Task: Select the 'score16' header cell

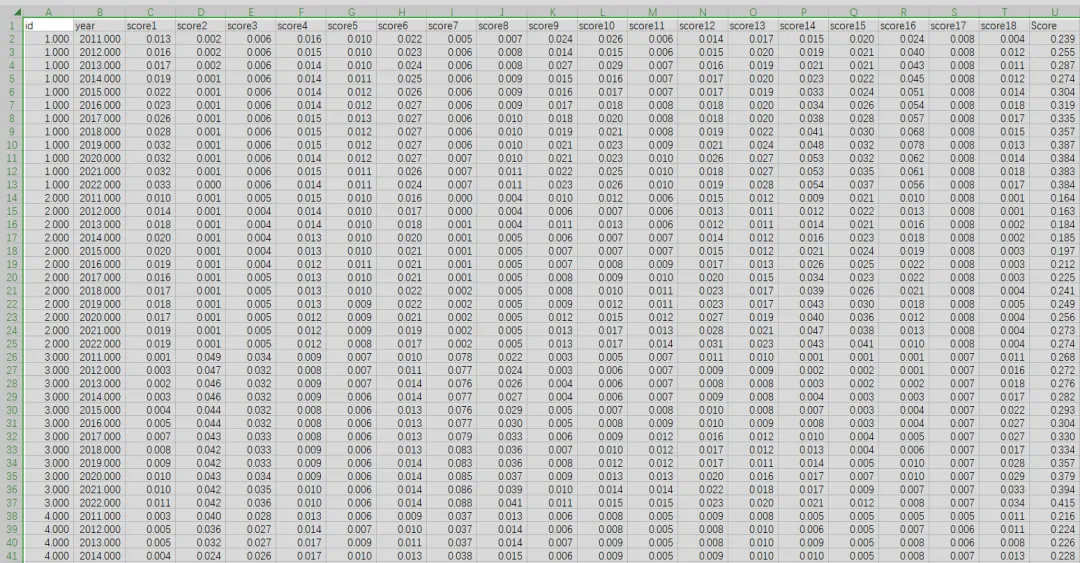Action: click(x=904, y=25)
